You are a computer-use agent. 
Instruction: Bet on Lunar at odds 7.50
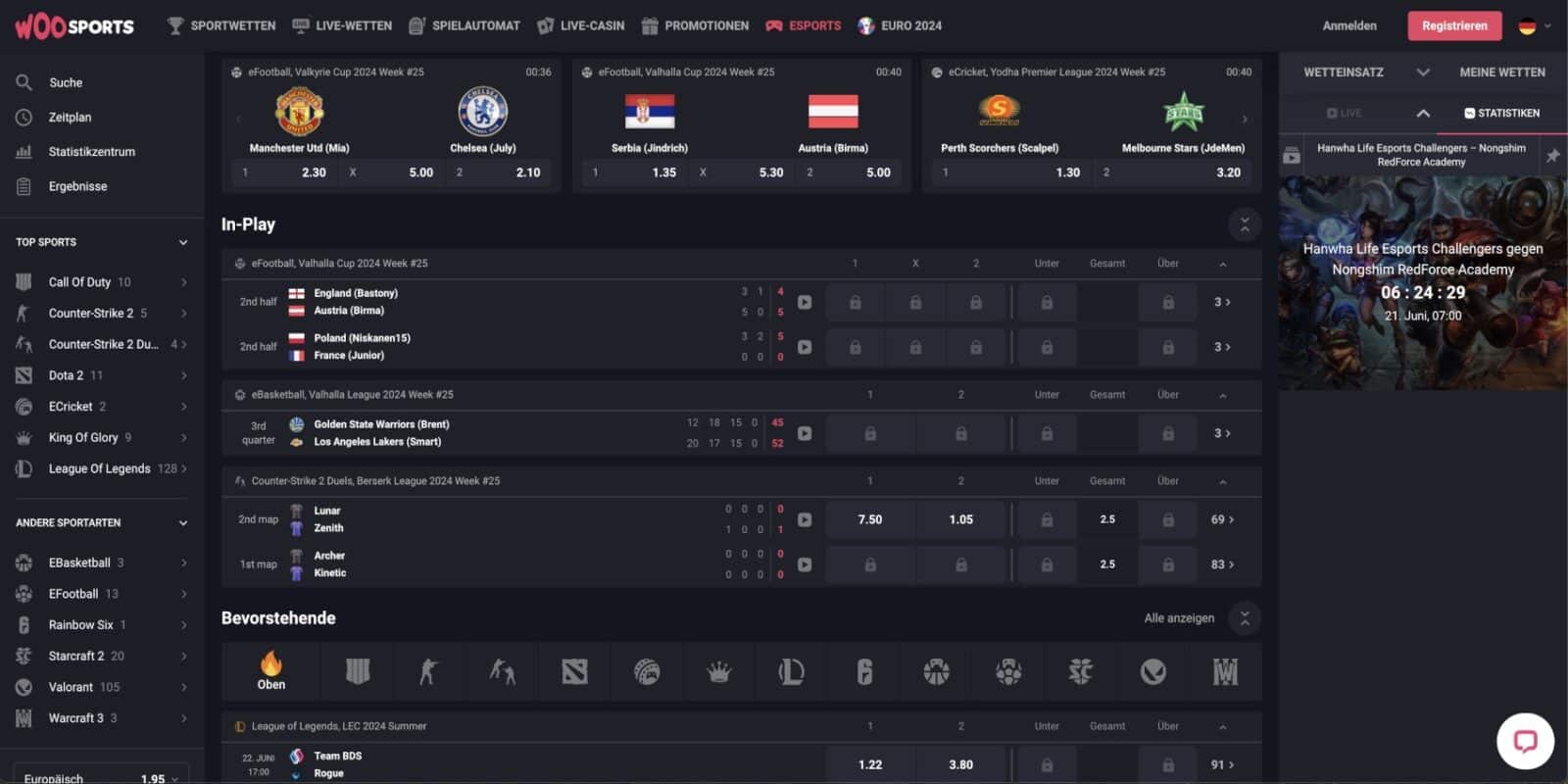870,519
